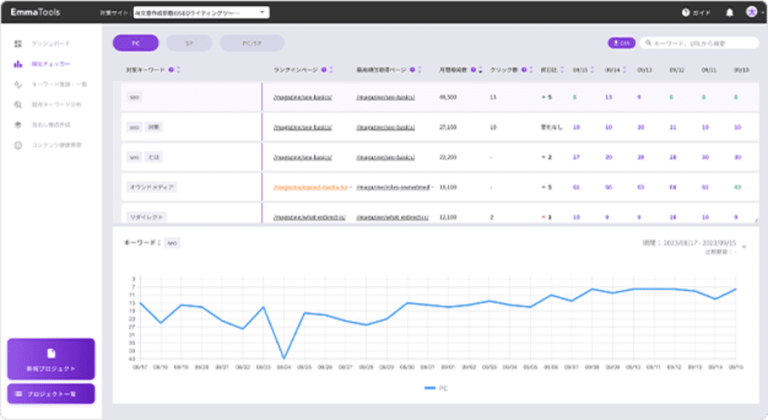The height and width of the screenshot is (420, 768).
Task: Expand the chart date range dropdown
Action: 745,247
